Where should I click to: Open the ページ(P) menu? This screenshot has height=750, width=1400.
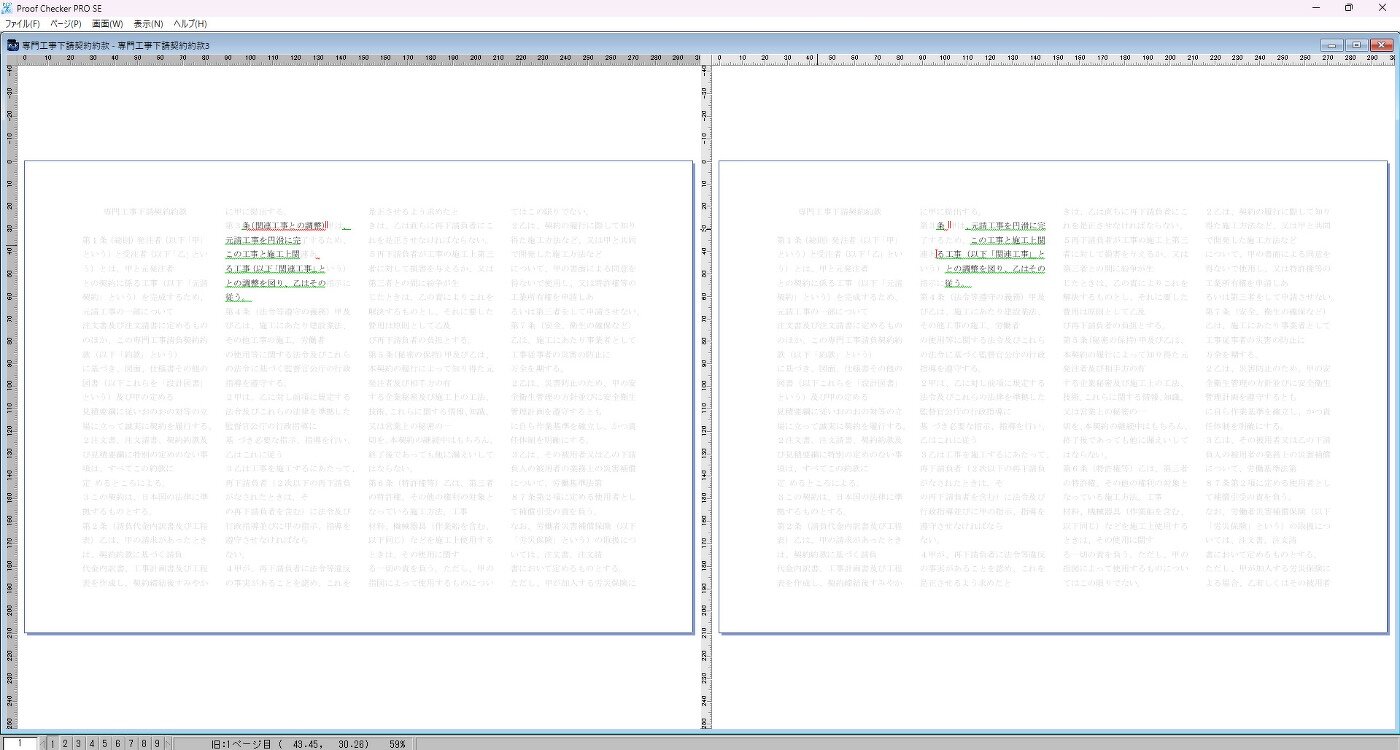[66, 23]
